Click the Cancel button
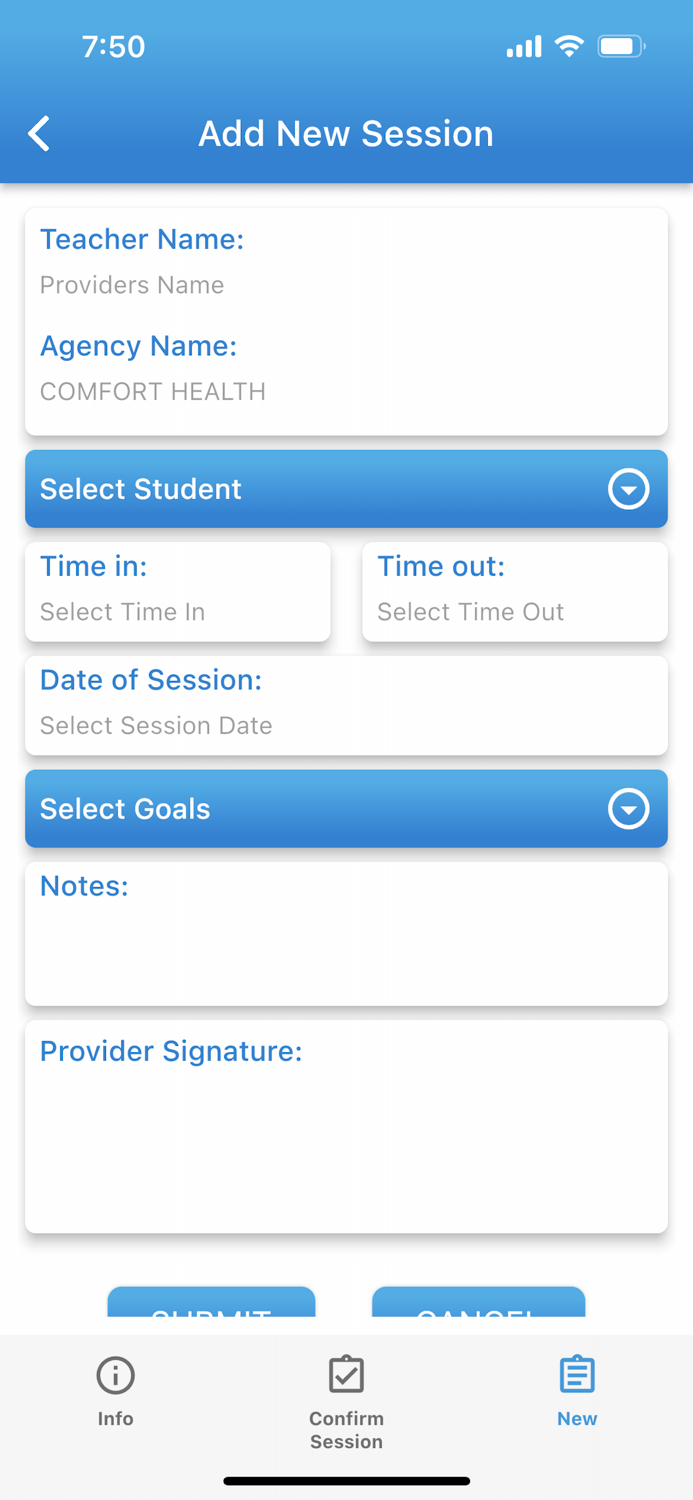 [479, 1302]
